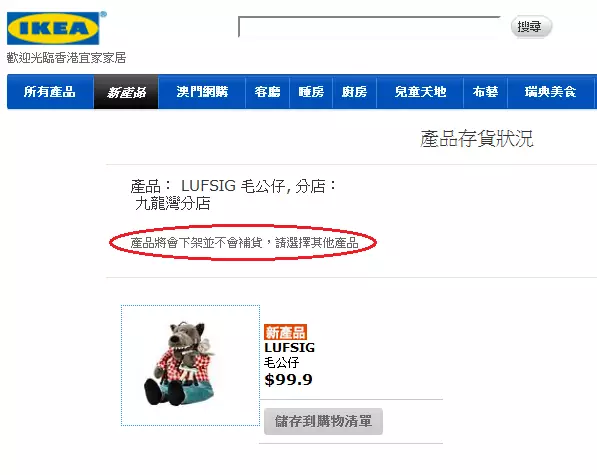Click the 搜尋 search button
Viewport: 597px width, 475px height.
click(531, 27)
